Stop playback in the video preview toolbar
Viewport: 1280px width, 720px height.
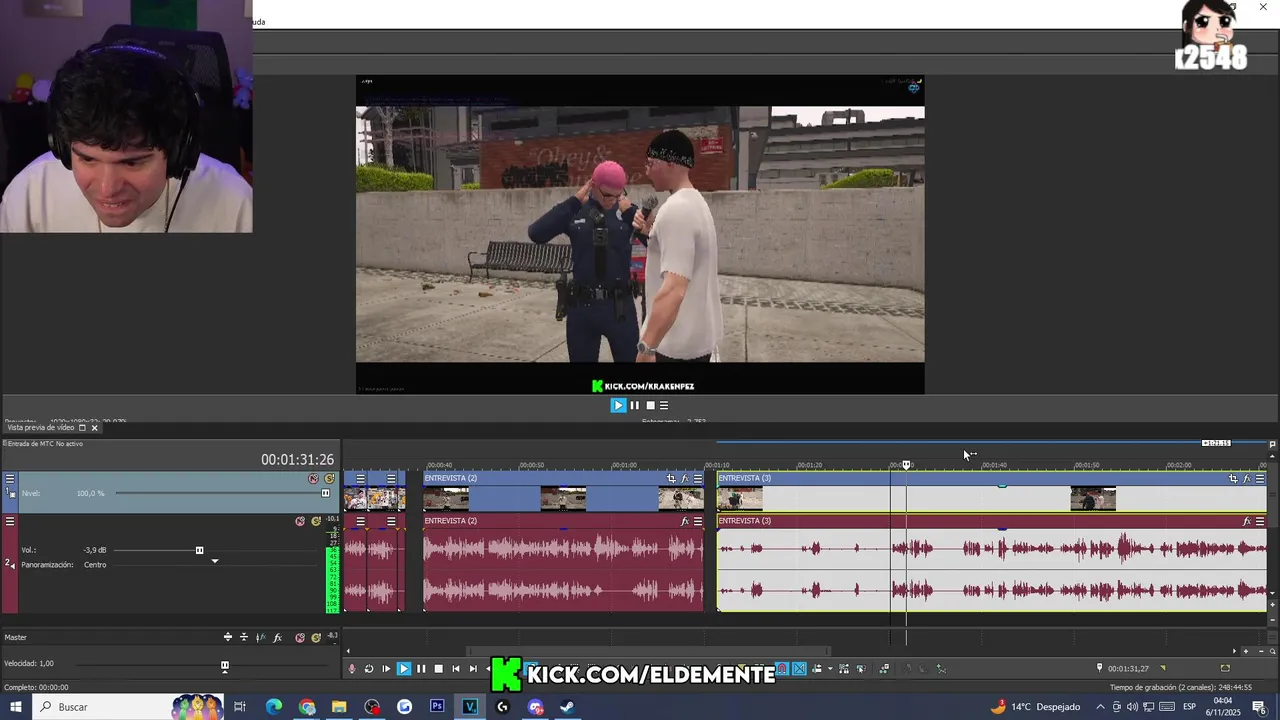(x=650, y=405)
